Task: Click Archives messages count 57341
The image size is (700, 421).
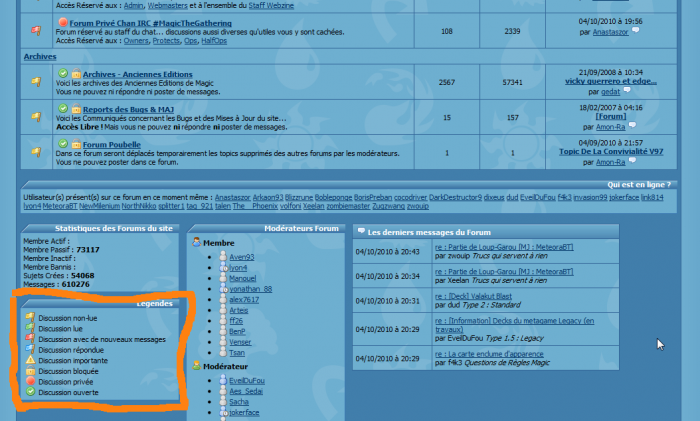Action: click(512, 82)
